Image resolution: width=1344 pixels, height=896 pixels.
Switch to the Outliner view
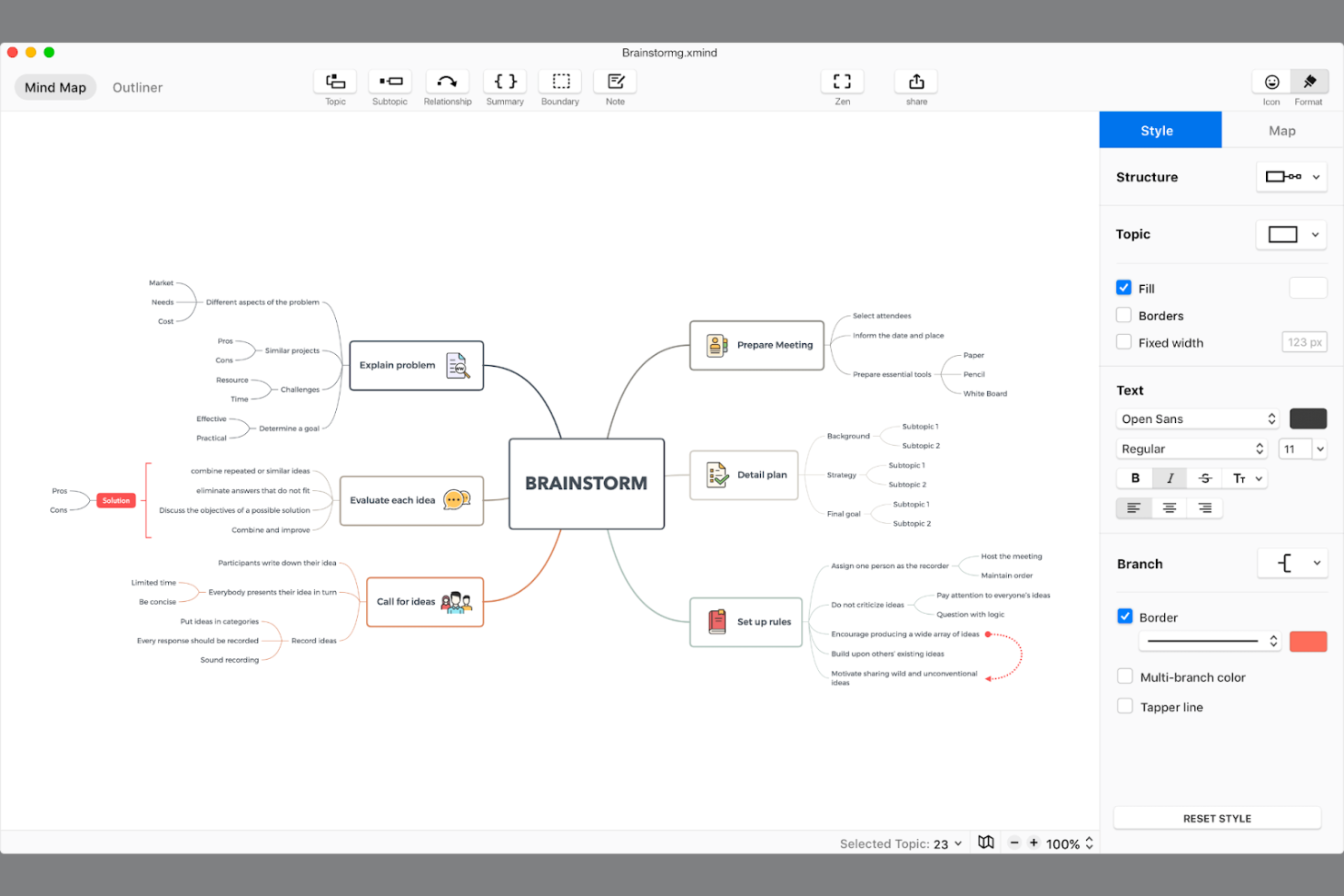click(137, 87)
